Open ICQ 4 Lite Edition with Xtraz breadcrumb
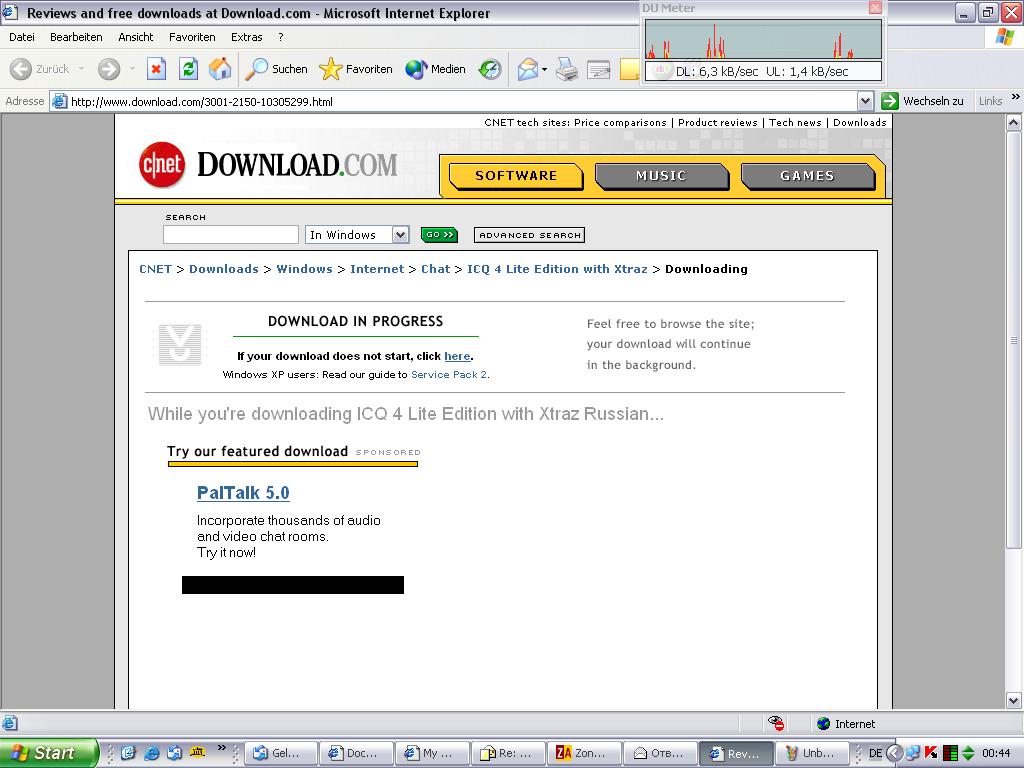The image size is (1024, 768). (x=557, y=269)
